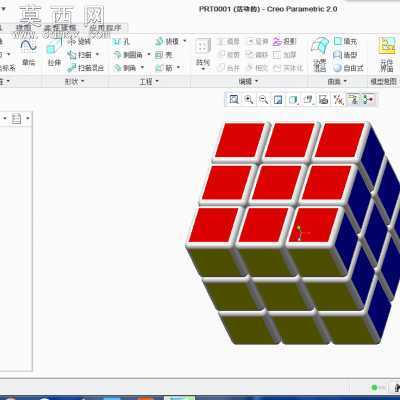This screenshot has height=400, width=400.
Task: Open the 扫描 (Sweep) dropdown arrow
Action: coord(97,55)
